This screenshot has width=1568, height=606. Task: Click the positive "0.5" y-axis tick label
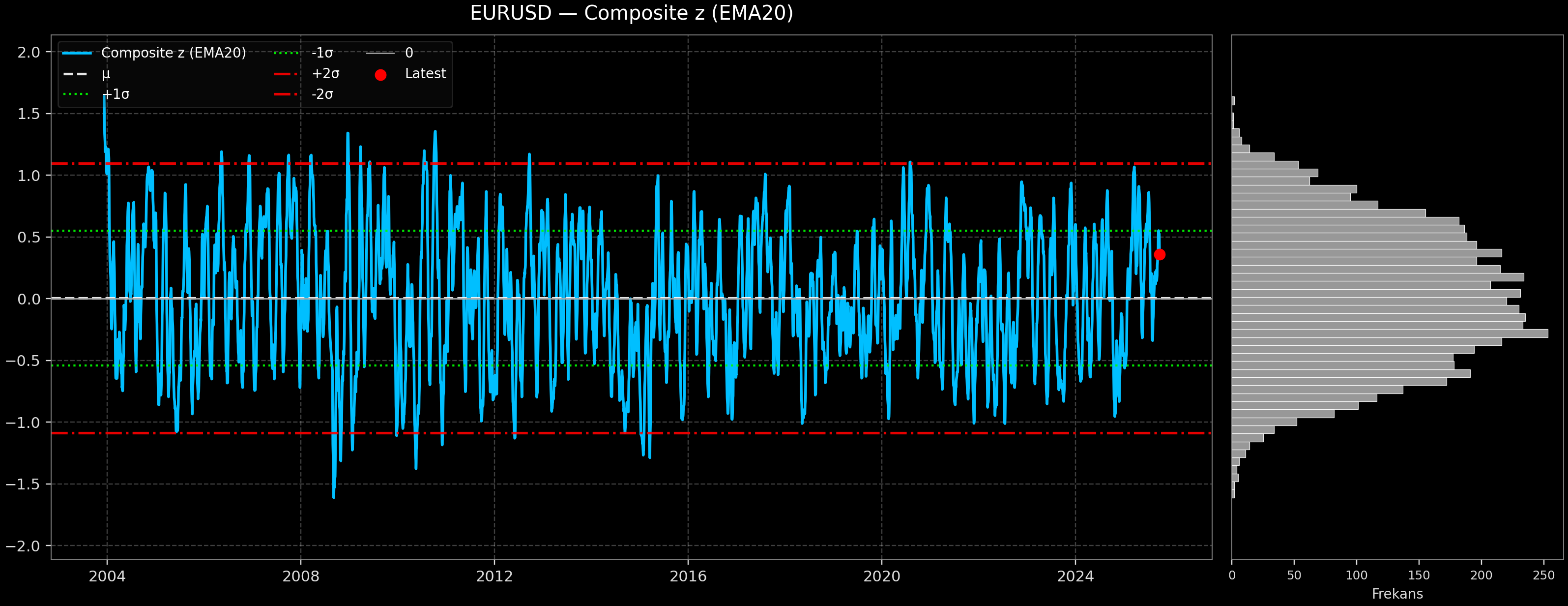click(29, 237)
